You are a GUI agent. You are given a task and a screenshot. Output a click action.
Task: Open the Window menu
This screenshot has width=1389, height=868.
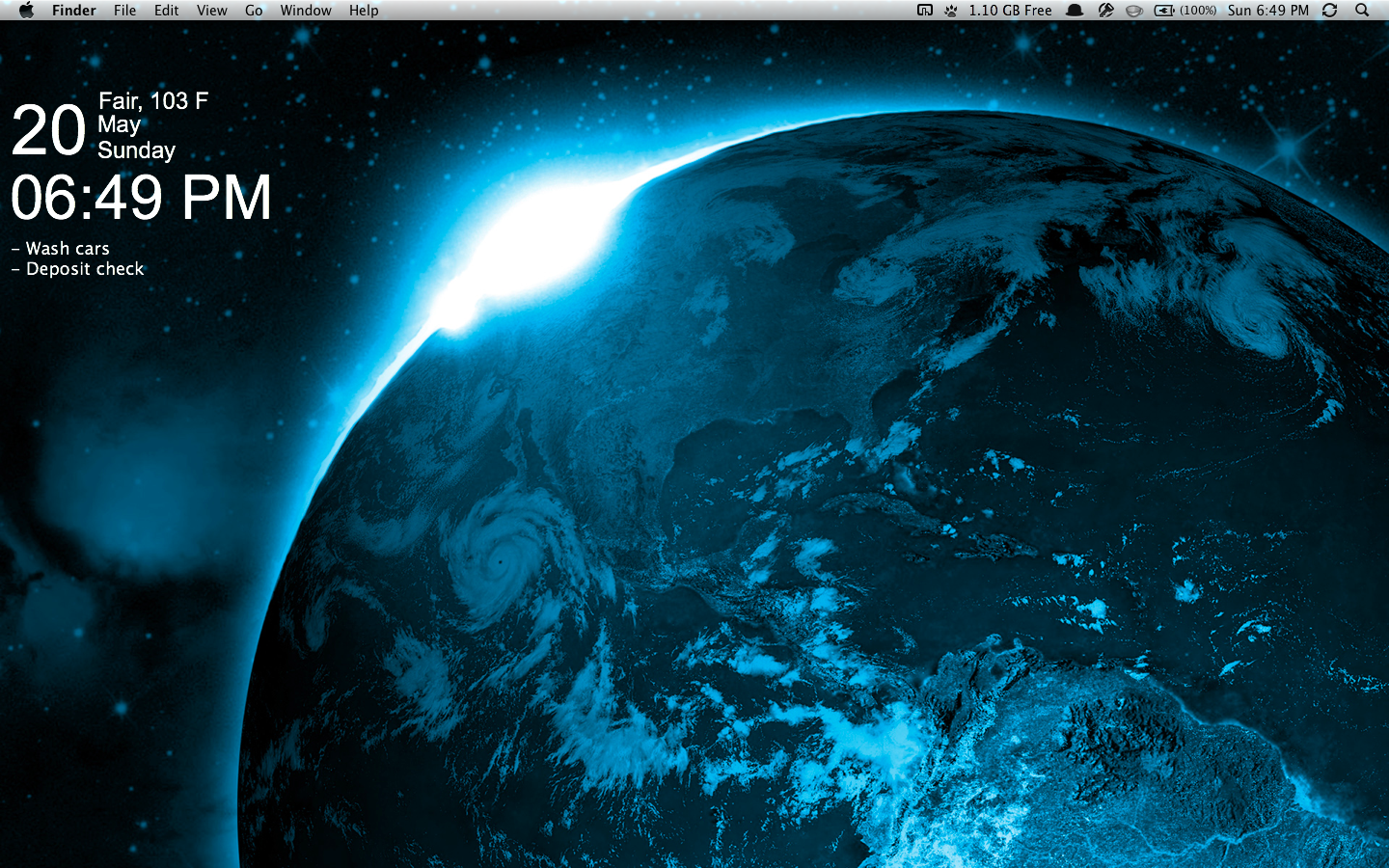click(306, 11)
